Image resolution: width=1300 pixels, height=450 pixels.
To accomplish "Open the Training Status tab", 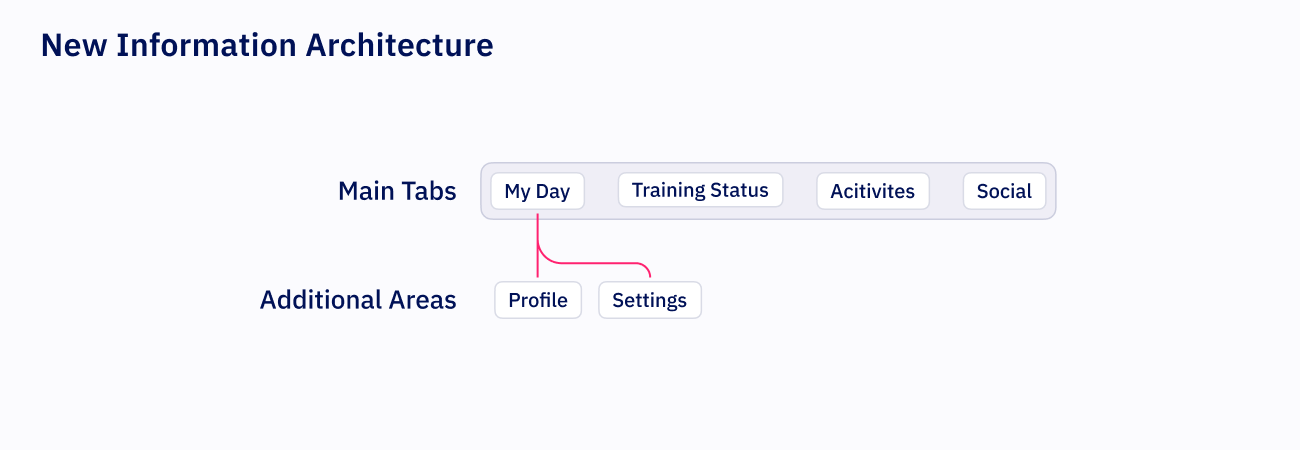I will (x=700, y=190).
